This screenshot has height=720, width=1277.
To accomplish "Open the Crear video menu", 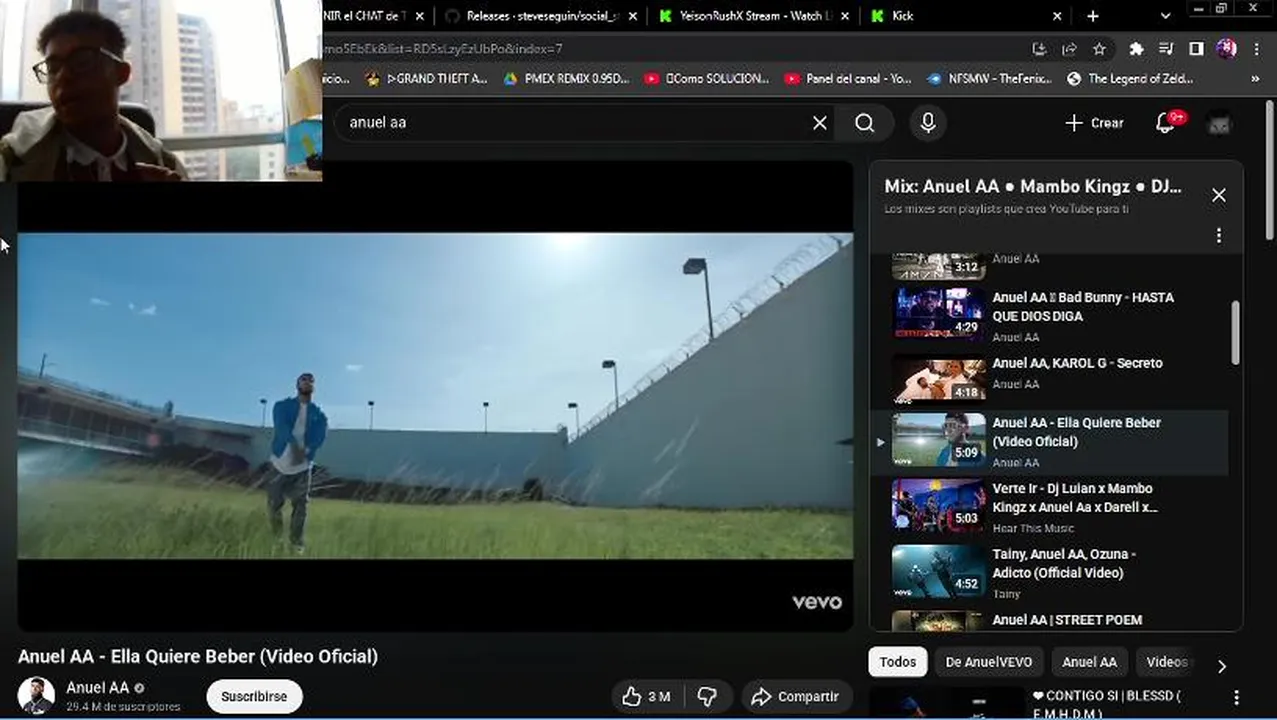I will [1094, 123].
